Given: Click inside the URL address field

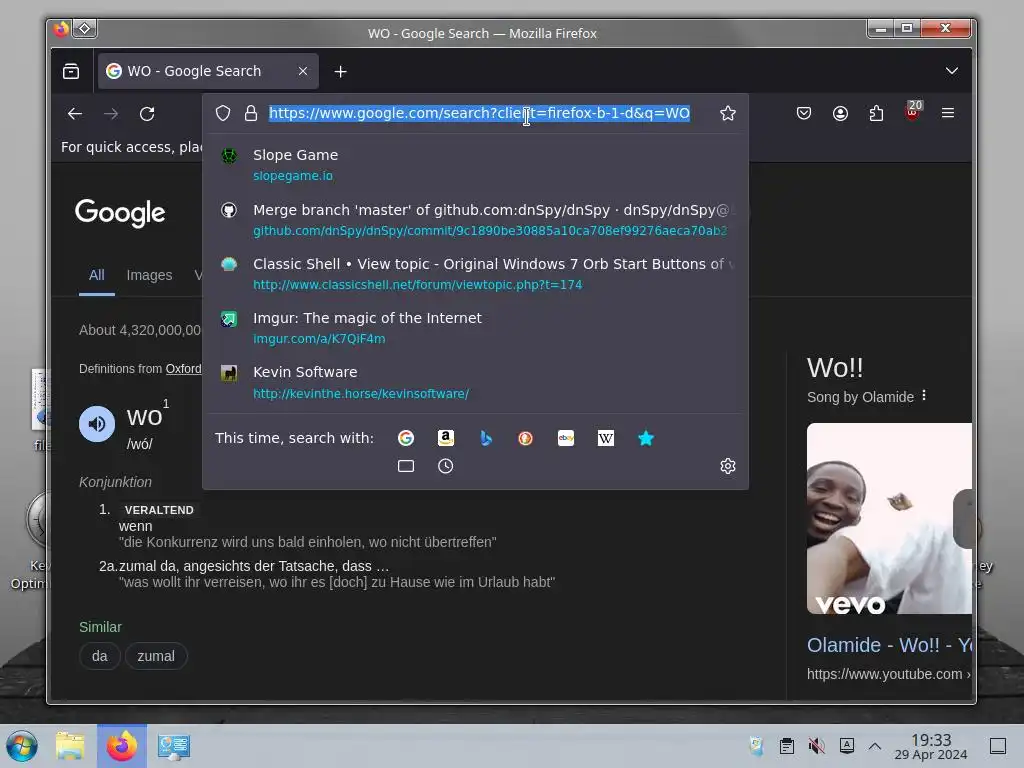Looking at the screenshot, I should 479,113.
